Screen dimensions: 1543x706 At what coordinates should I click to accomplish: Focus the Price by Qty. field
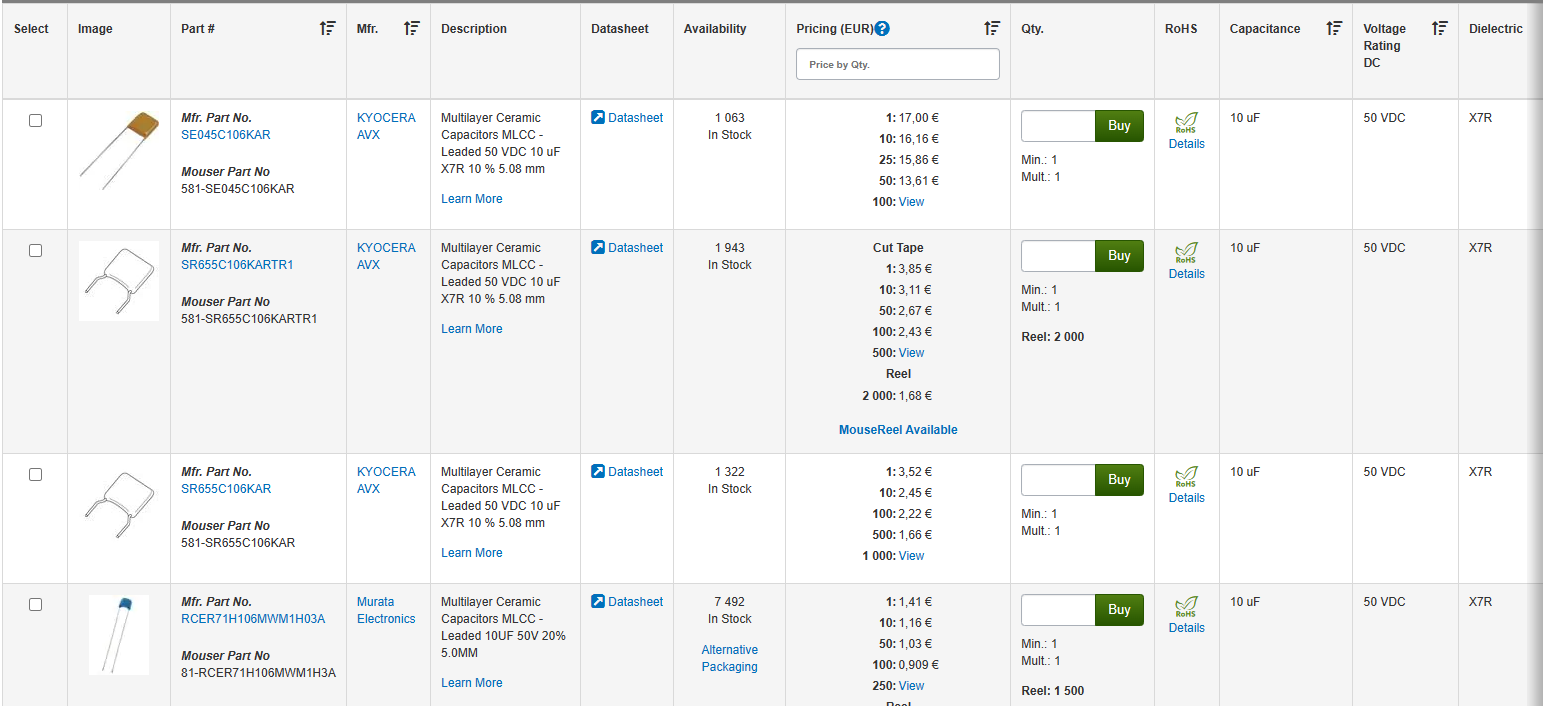pos(898,64)
